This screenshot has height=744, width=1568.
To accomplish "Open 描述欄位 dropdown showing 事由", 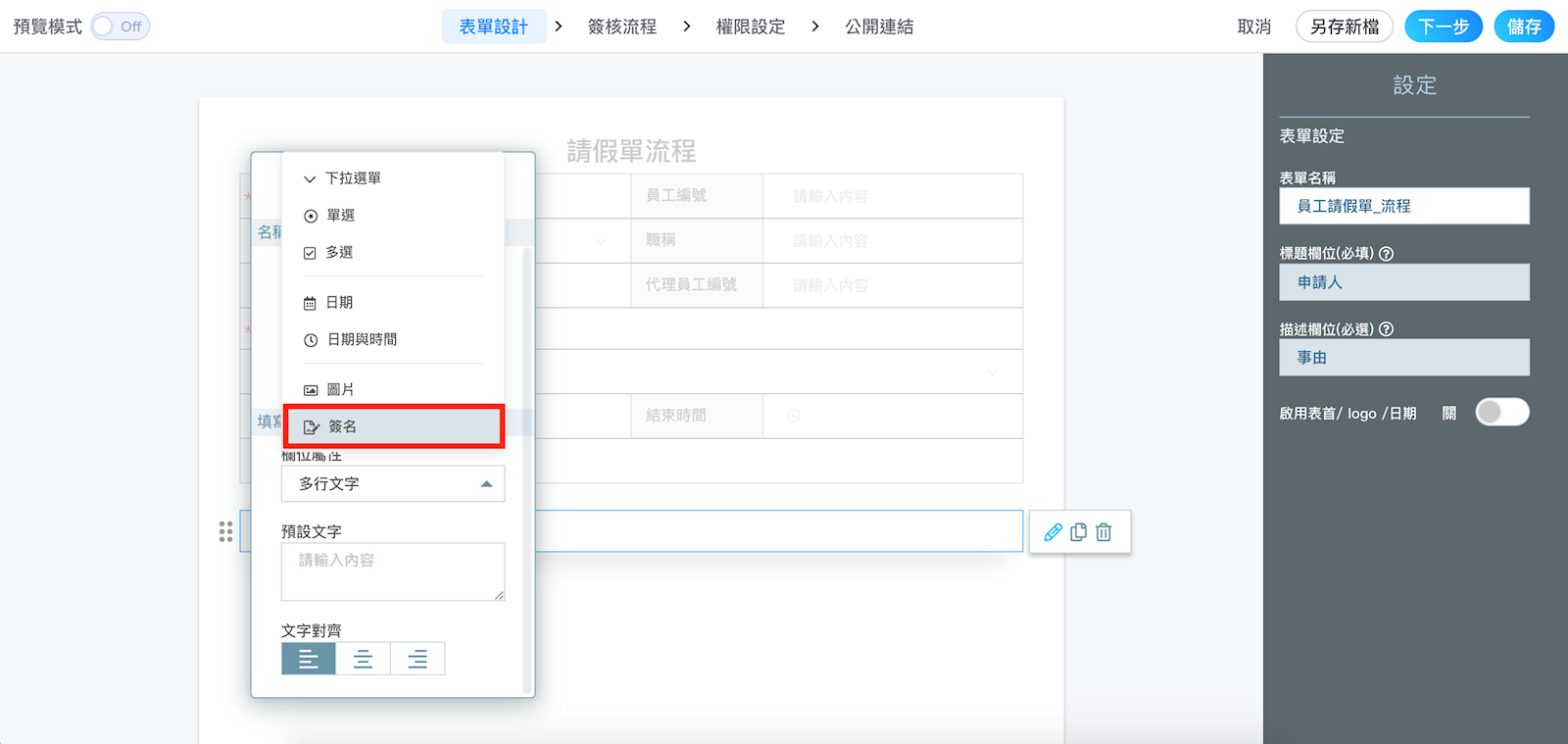I will (x=1403, y=358).
